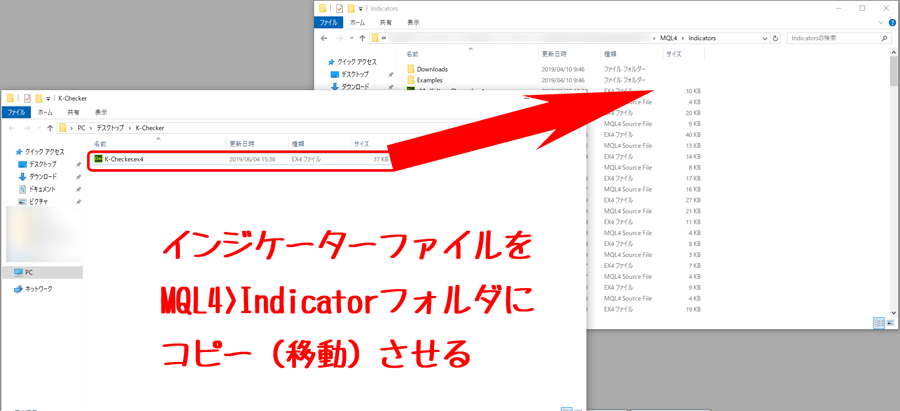This screenshot has width=900, height=411.
Task: Click Indicators in the breadcrumb path
Action: (703, 38)
